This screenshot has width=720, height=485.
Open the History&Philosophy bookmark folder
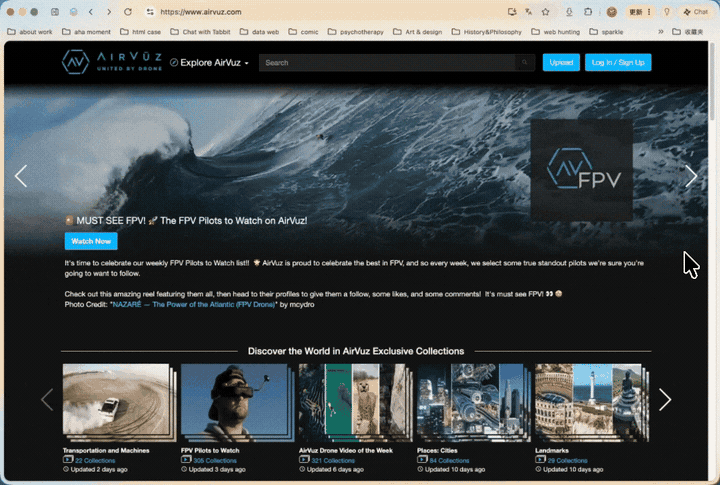[487, 32]
